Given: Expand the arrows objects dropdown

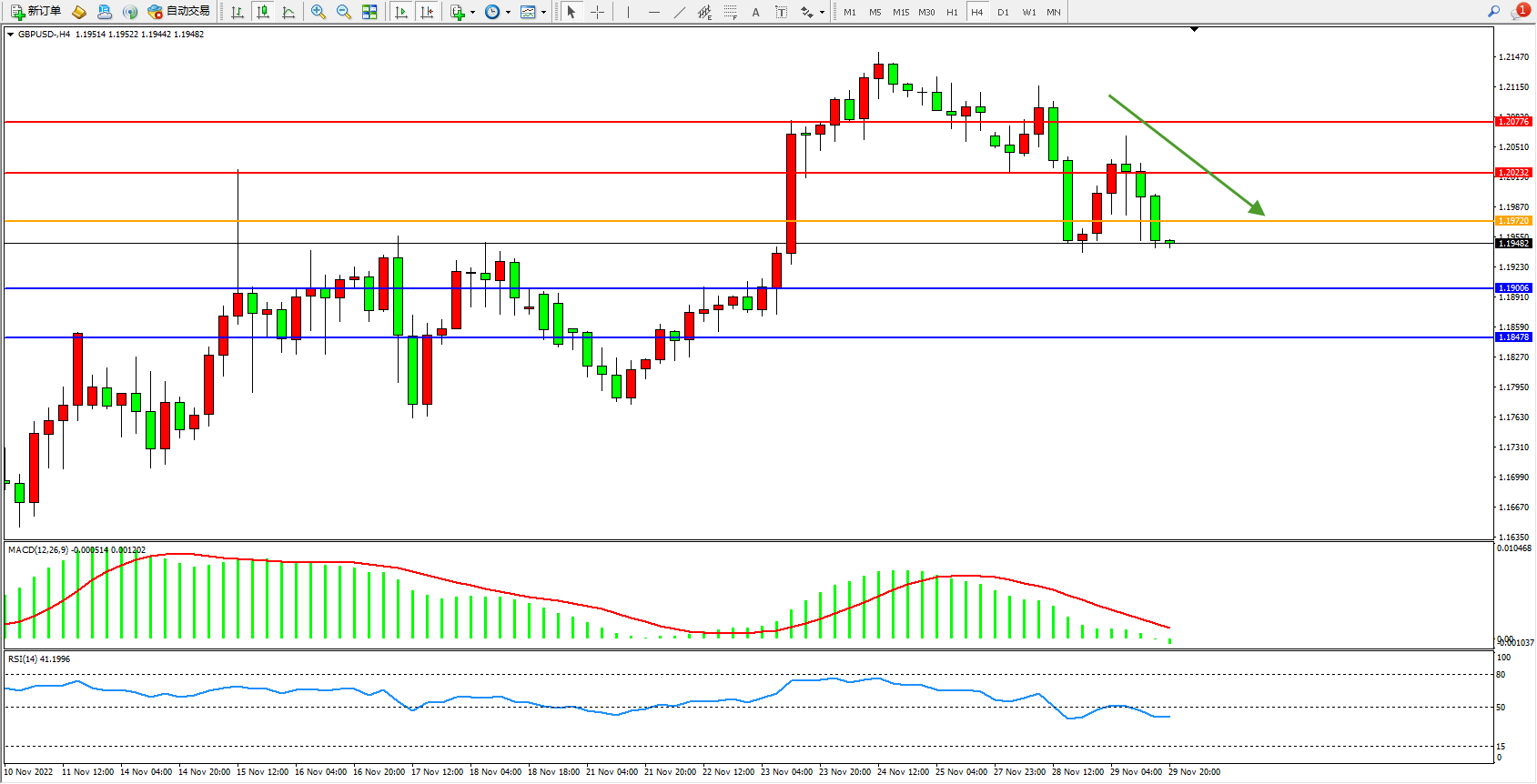Looking at the screenshot, I should [x=822, y=13].
